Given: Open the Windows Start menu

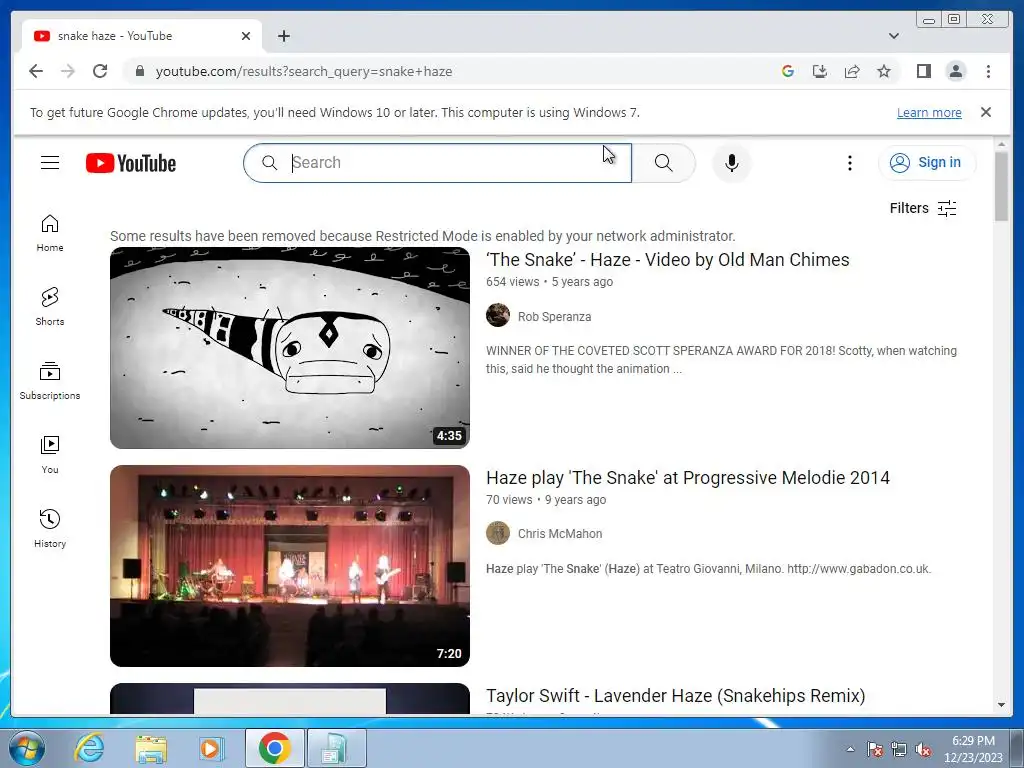Looking at the screenshot, I should point(26,748).
